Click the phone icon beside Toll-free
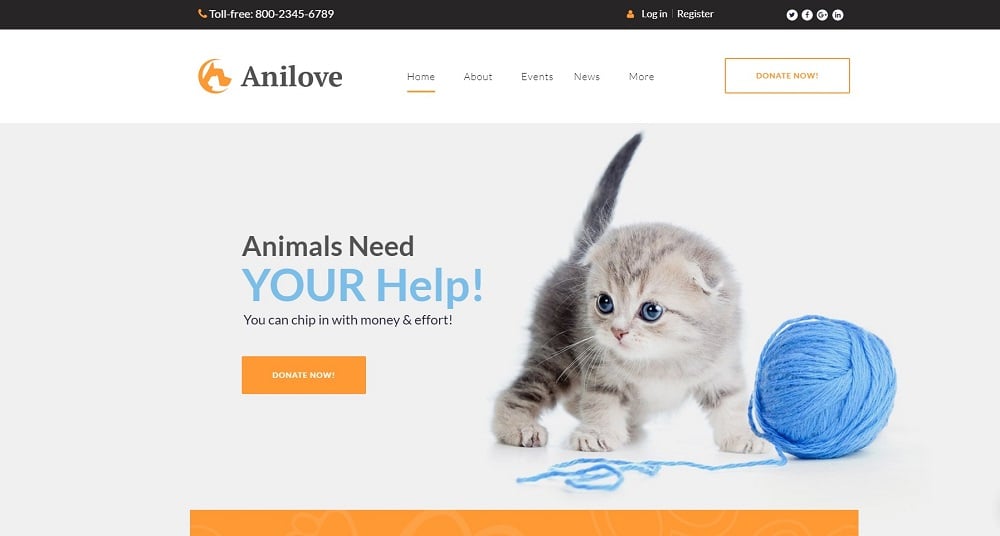 (202, 13)
